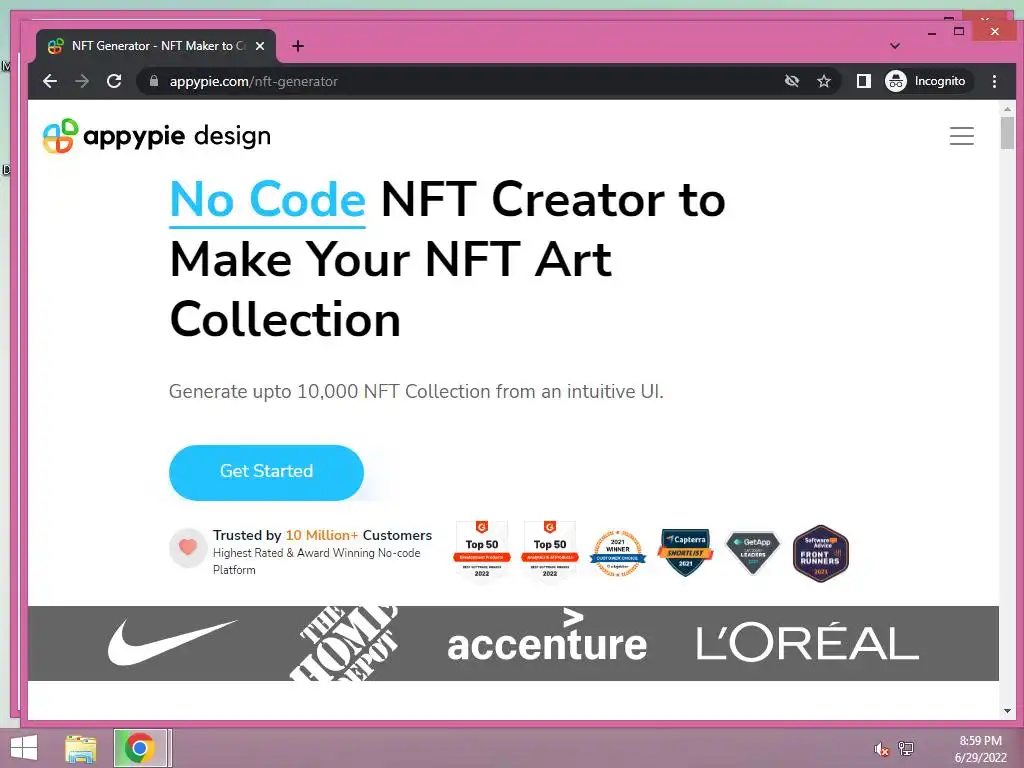Click the Capterra Shortlist badge
The width and height of the screenshot is (1024, 768).
click(x=686, y=552)
